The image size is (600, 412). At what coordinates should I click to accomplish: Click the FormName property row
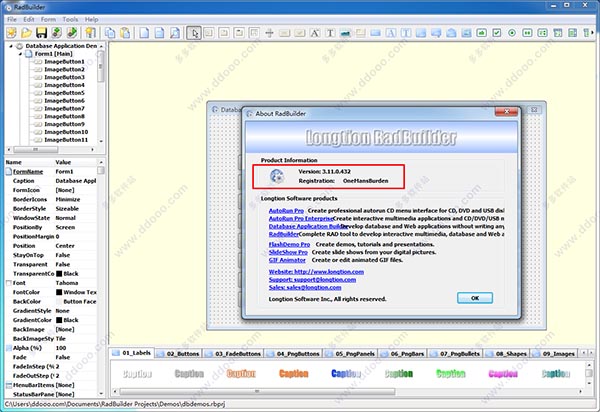pyautogui.click(x=51, y=172)
